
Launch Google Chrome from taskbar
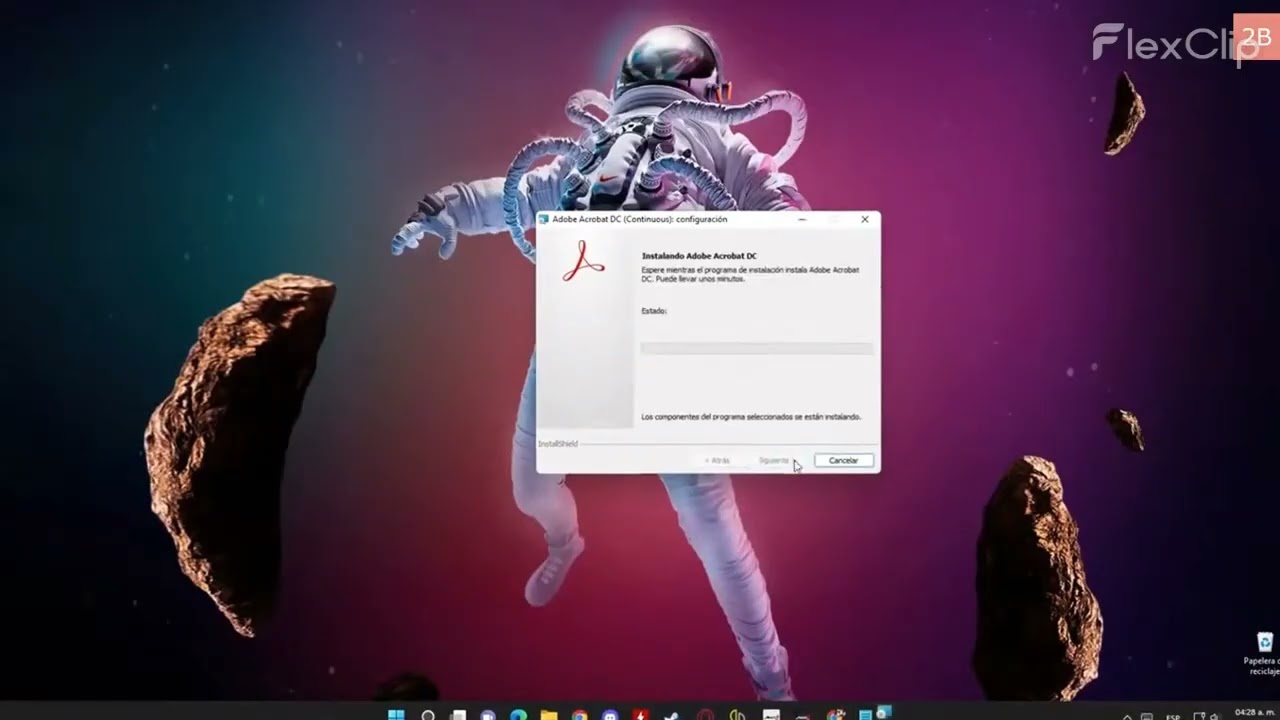(x=579, y=714)
